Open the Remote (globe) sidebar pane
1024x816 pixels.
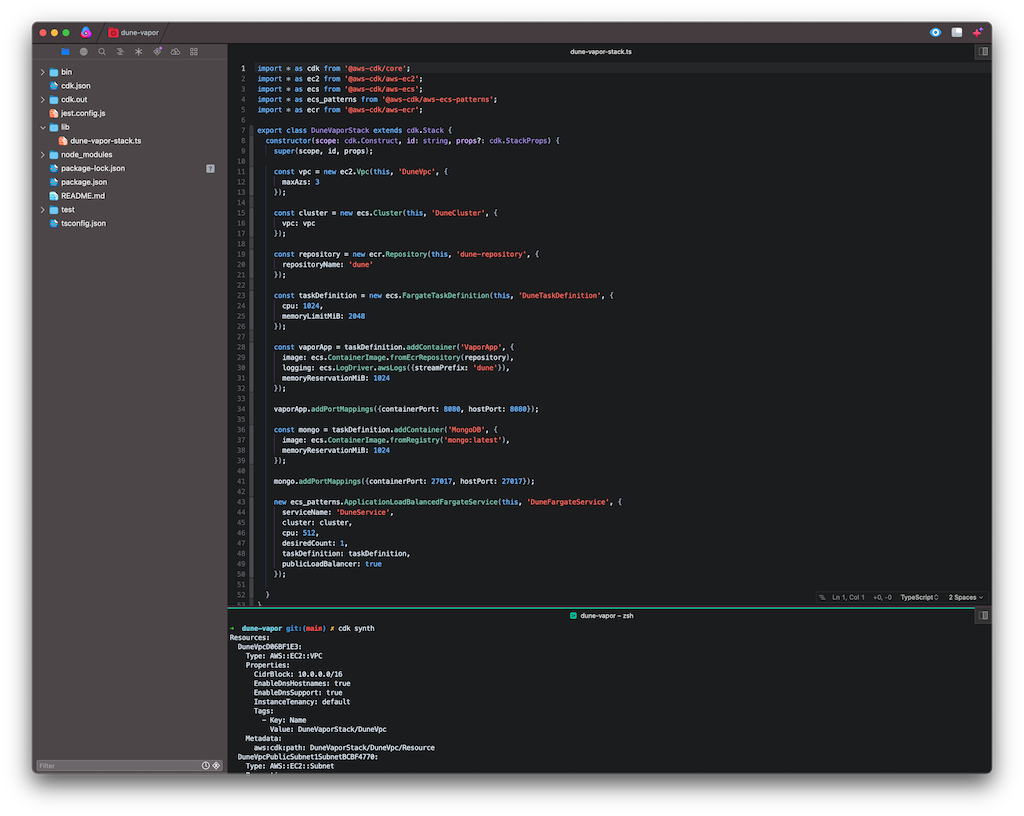point(84,52)
